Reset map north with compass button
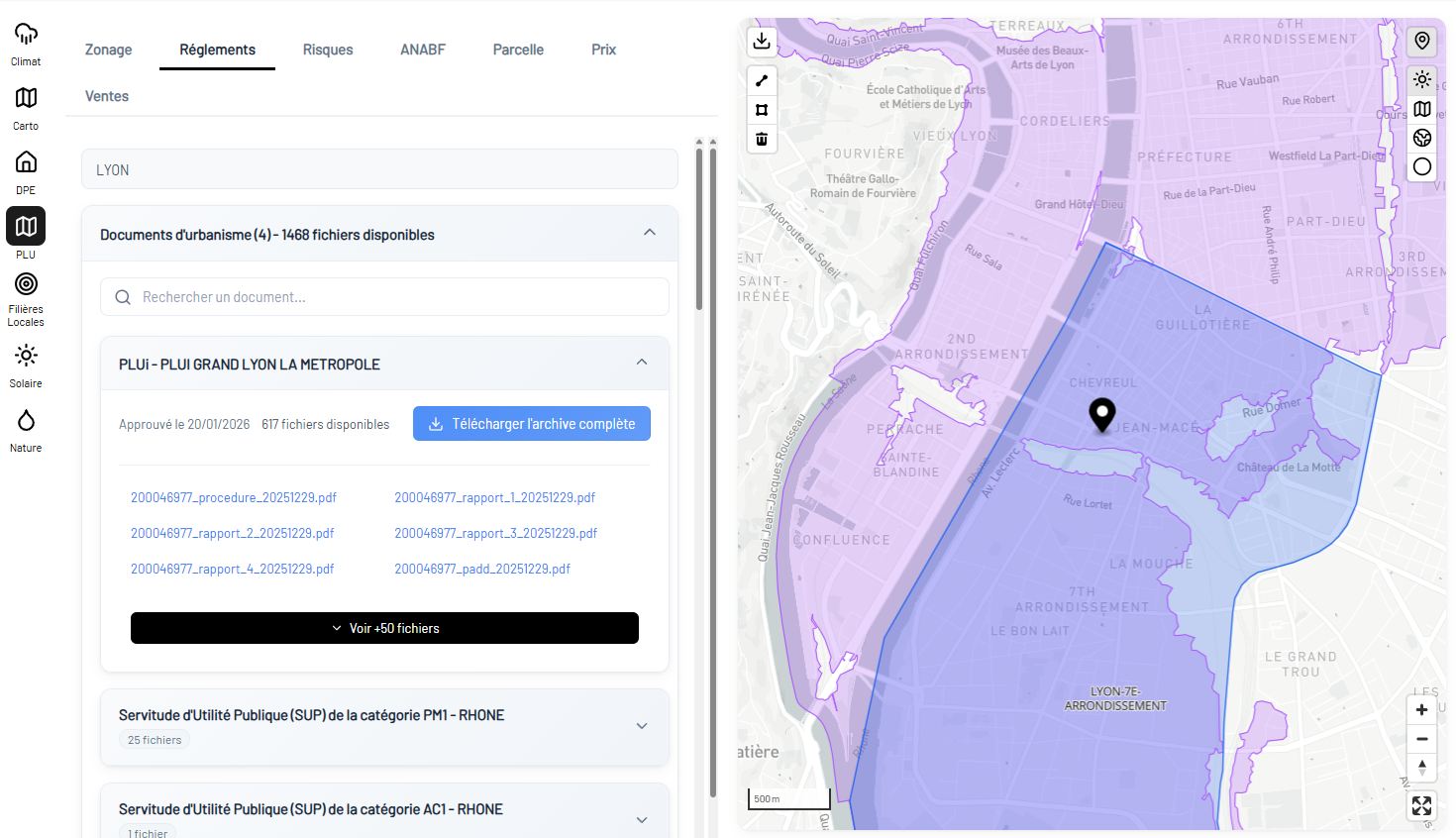The image size is (1456, 838). (1421, 768)
